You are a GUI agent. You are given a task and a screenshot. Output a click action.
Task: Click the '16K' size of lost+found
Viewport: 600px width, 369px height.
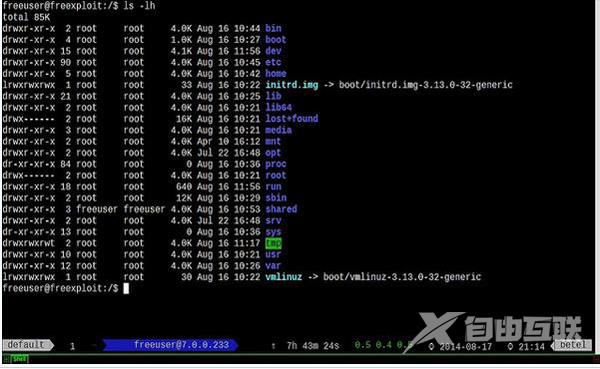pyautogui.click(x=184, y=119)
